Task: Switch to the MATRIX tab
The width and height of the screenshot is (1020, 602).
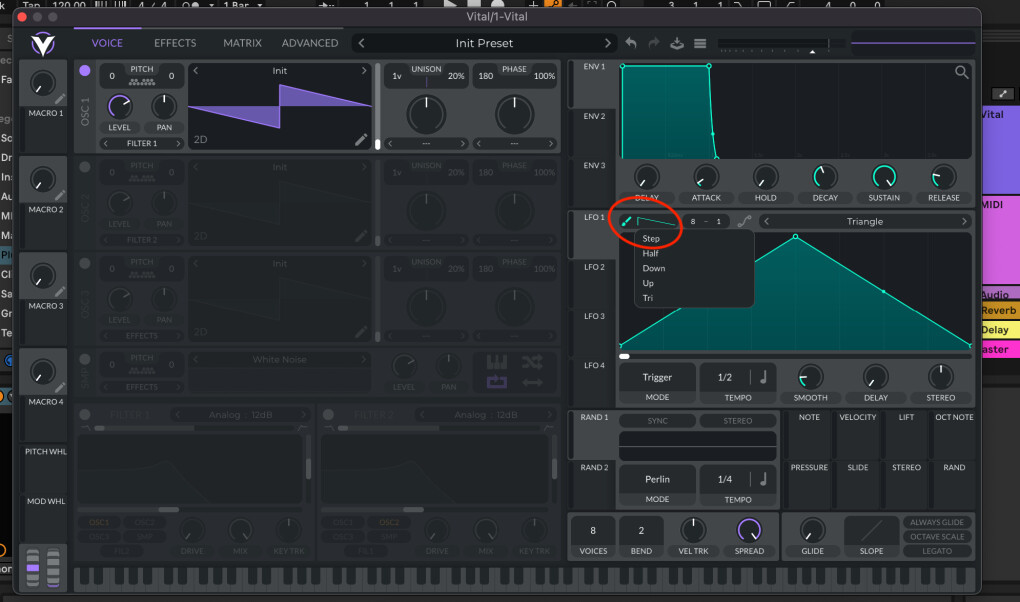Action: point(242,43)
